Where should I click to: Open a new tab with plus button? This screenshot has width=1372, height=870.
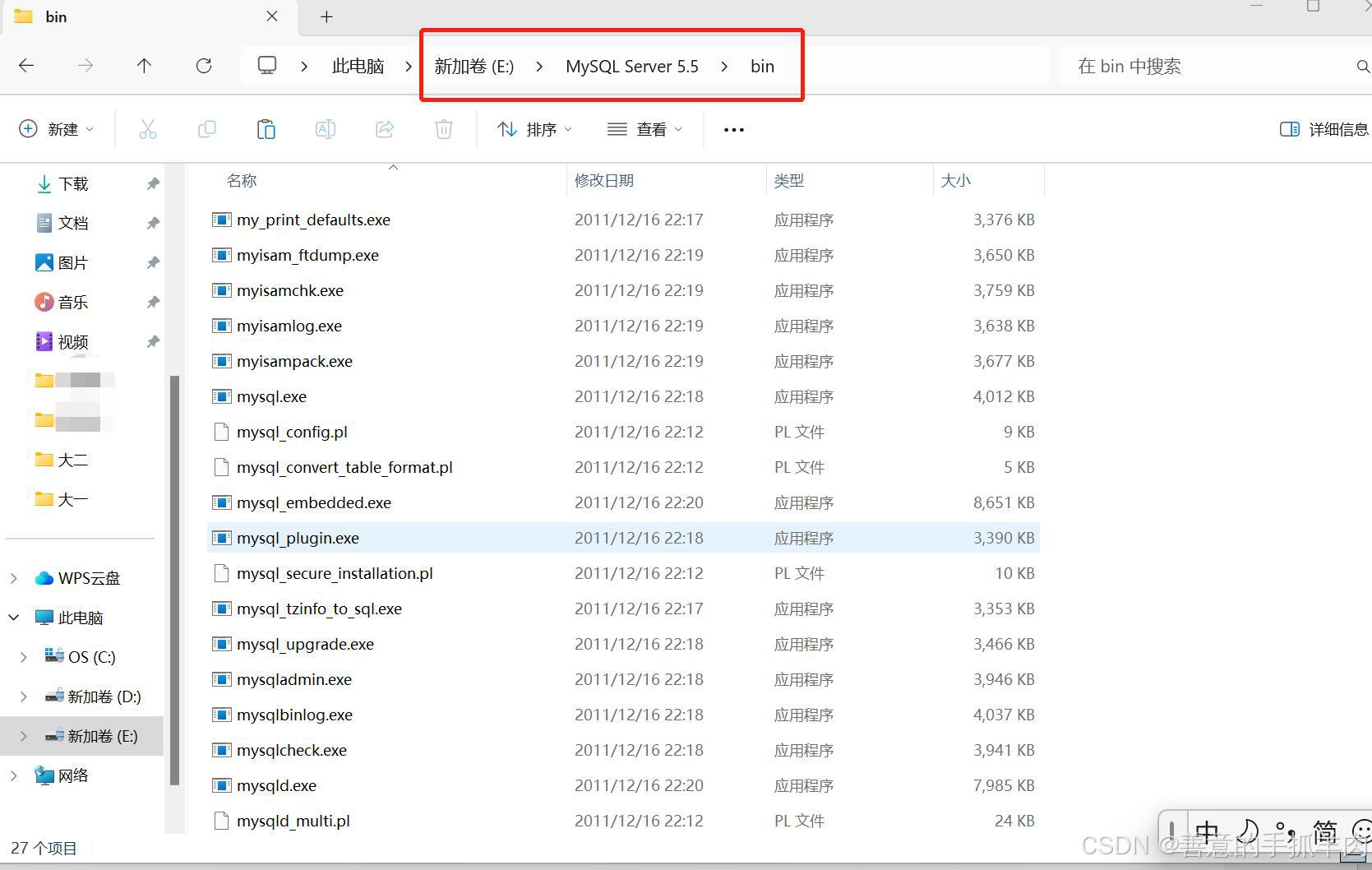pos(326,16)
